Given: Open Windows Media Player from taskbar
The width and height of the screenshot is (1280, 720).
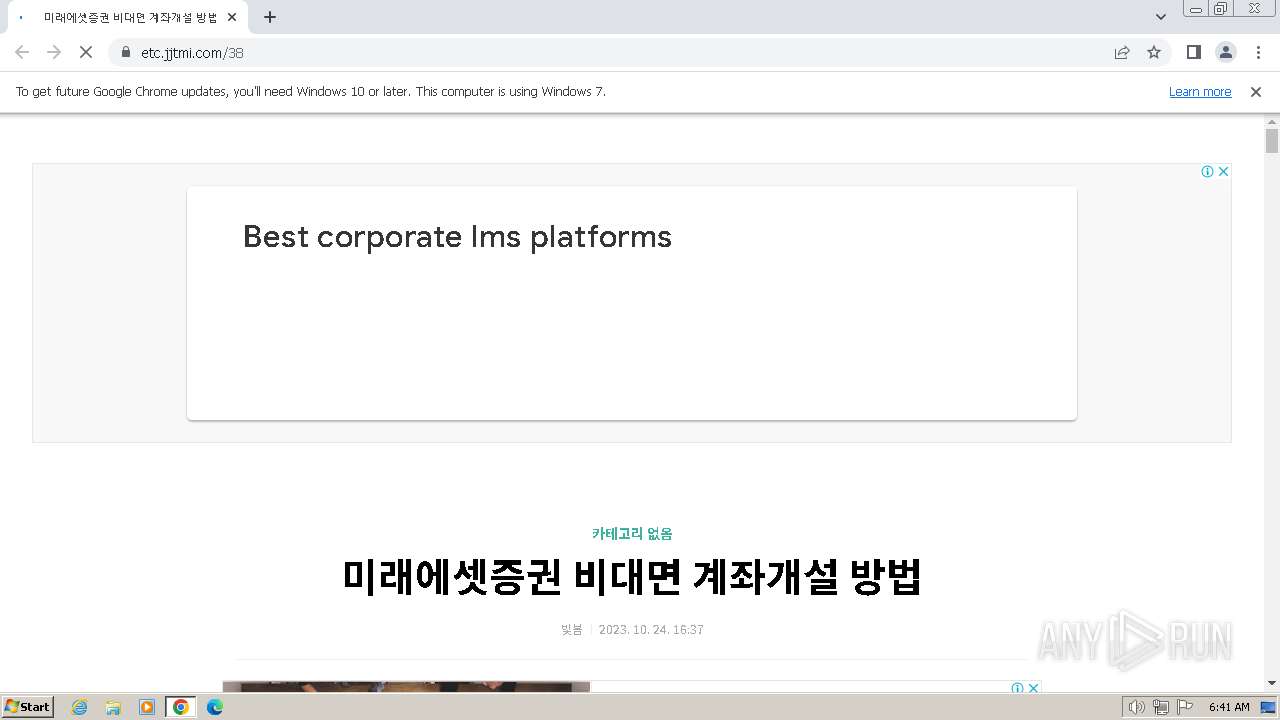Looking at the screenshot, I should (x=147, y=707).
